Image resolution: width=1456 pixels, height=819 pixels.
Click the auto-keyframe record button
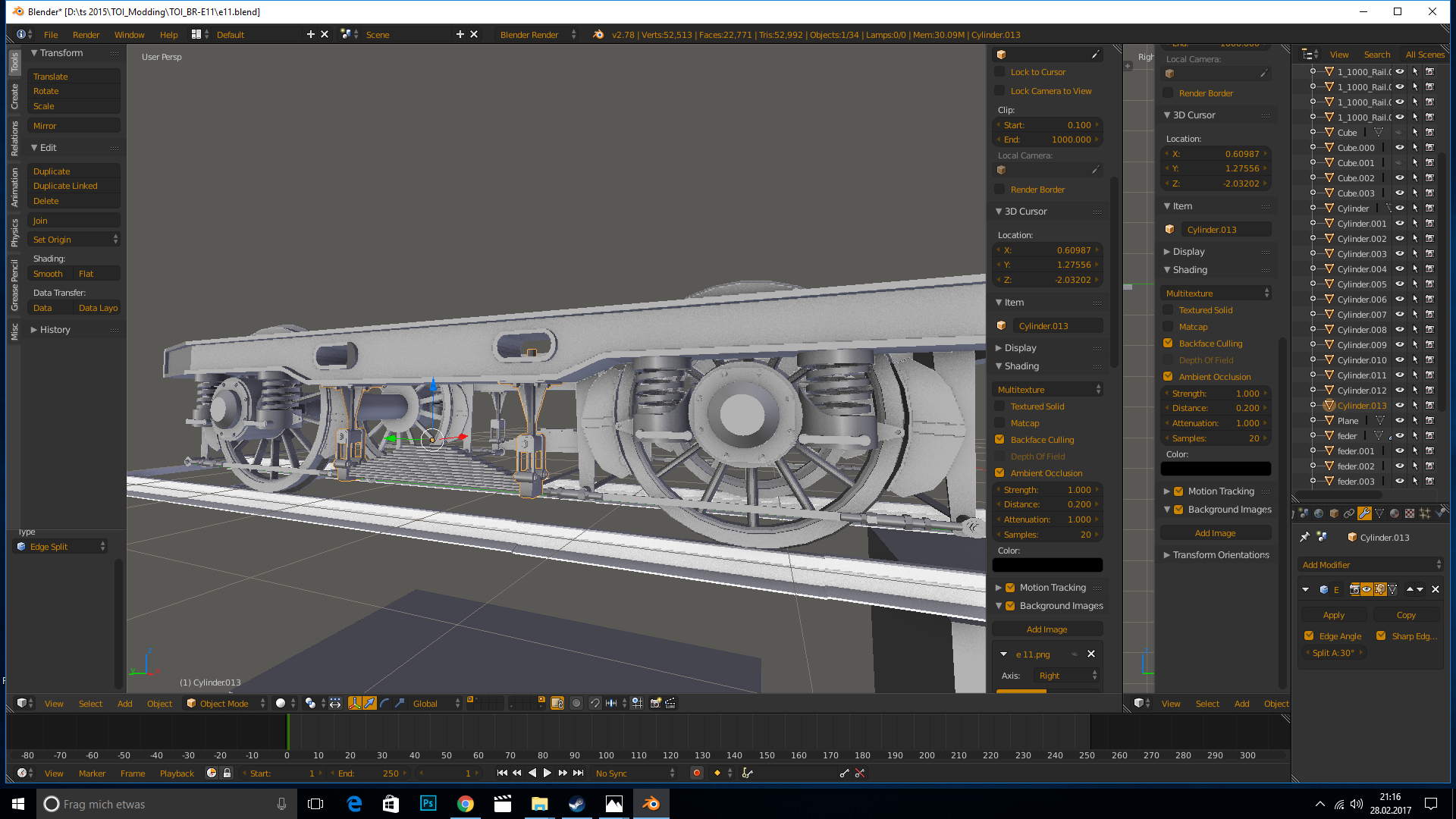pyautogui.click(x=696, y=773)
